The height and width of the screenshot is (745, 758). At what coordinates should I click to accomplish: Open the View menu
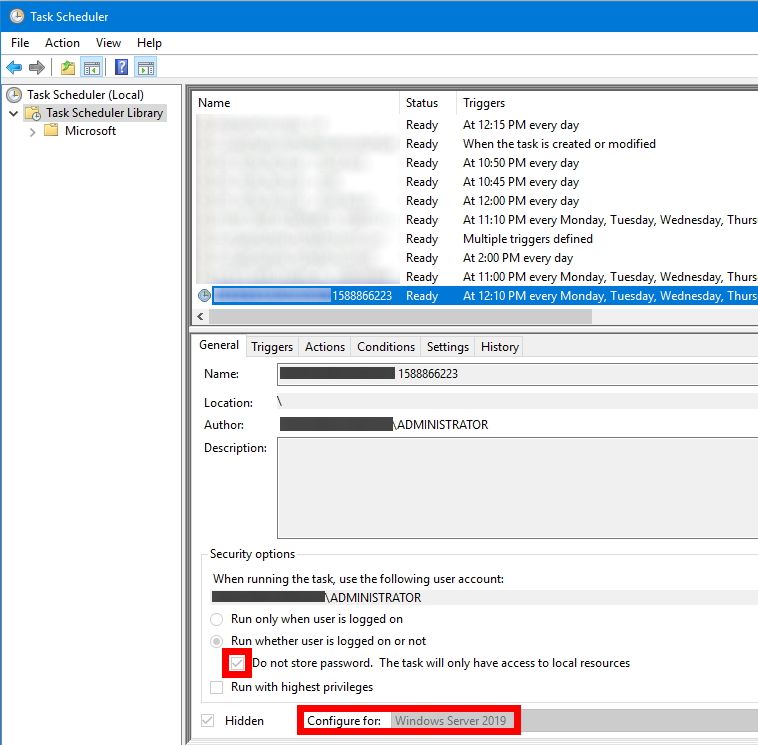[x=108, y=43]
